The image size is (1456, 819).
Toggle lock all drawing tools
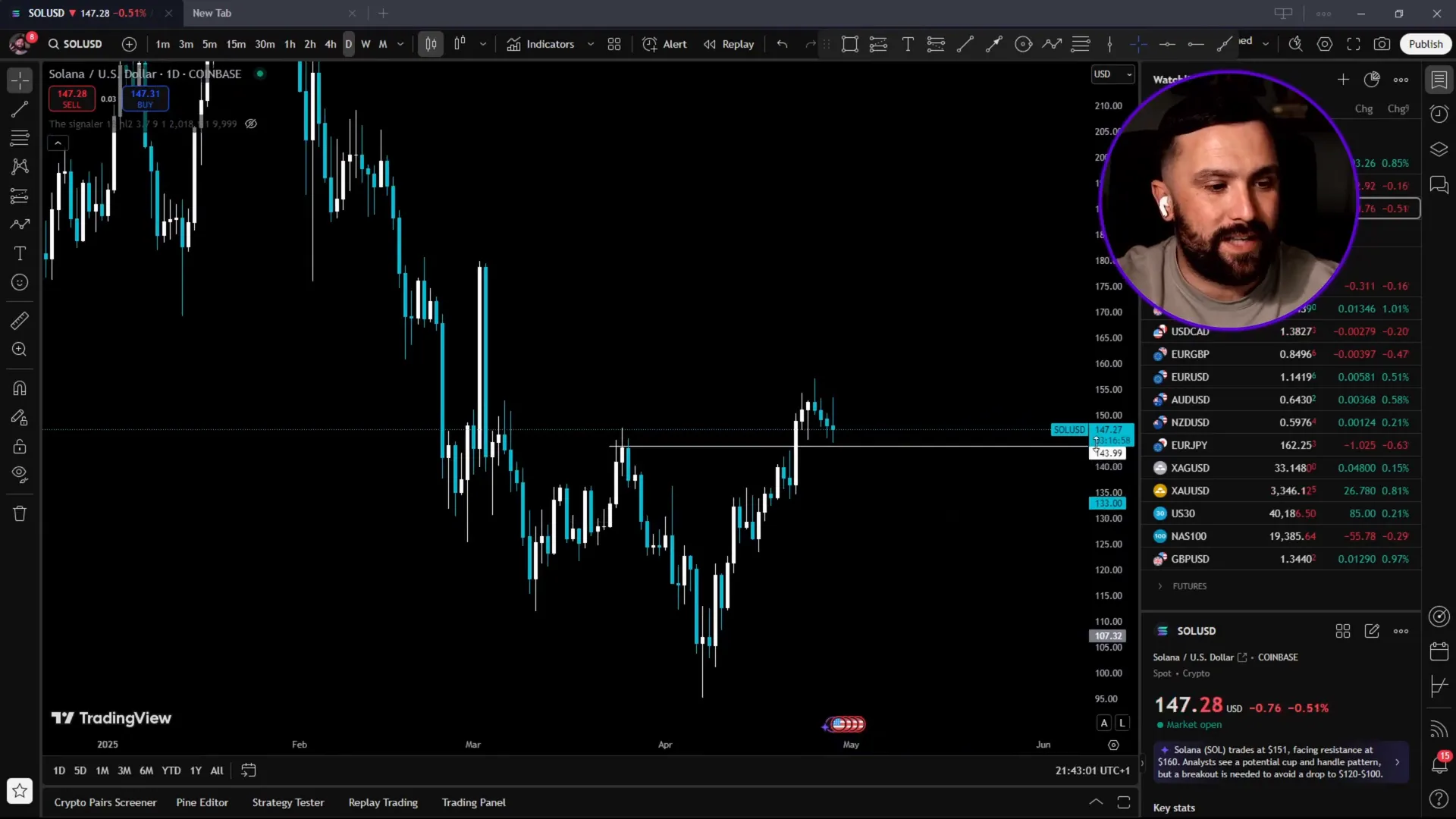pos(20,446)
